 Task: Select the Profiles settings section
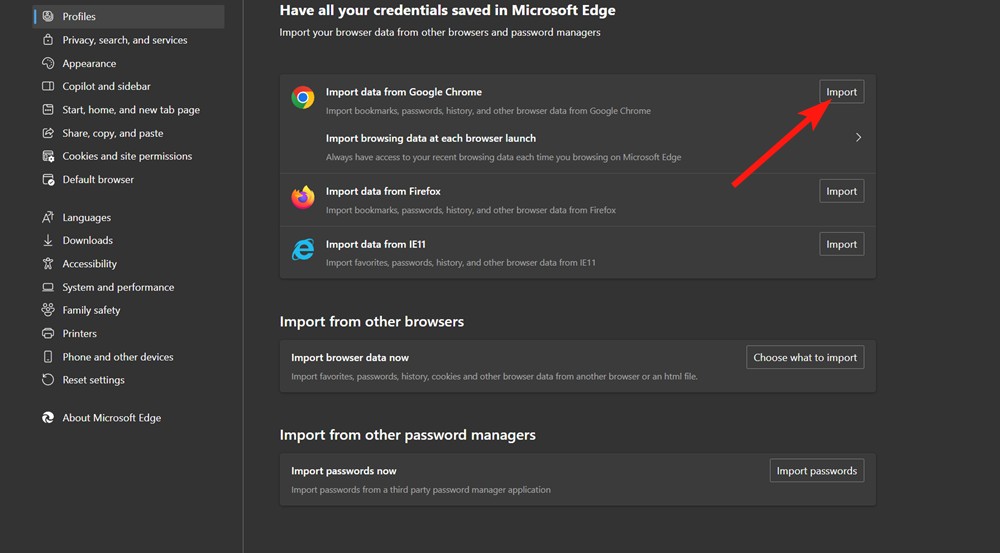point(79,17)
